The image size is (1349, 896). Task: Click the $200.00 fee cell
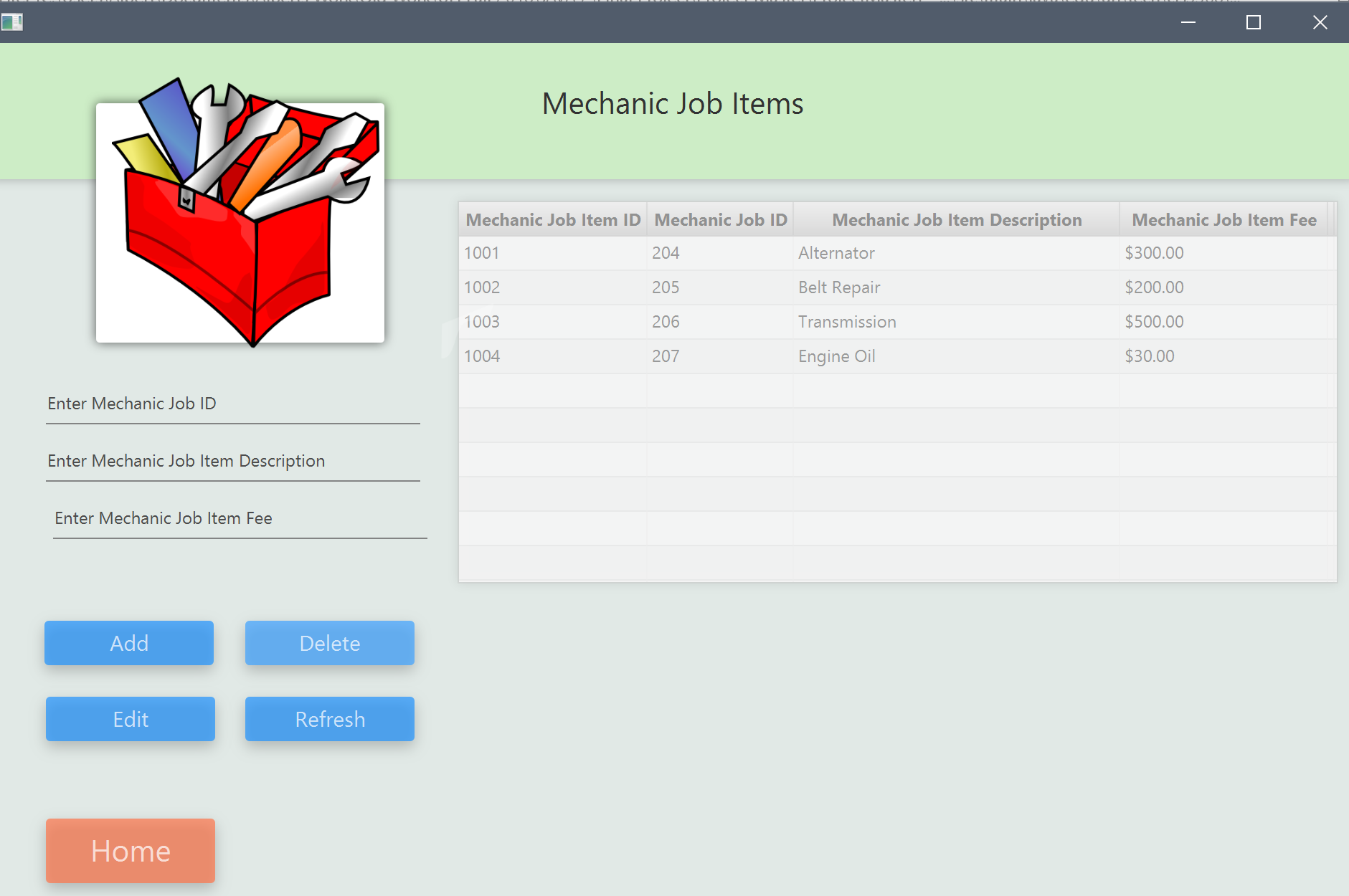(x=1224, y=287)
